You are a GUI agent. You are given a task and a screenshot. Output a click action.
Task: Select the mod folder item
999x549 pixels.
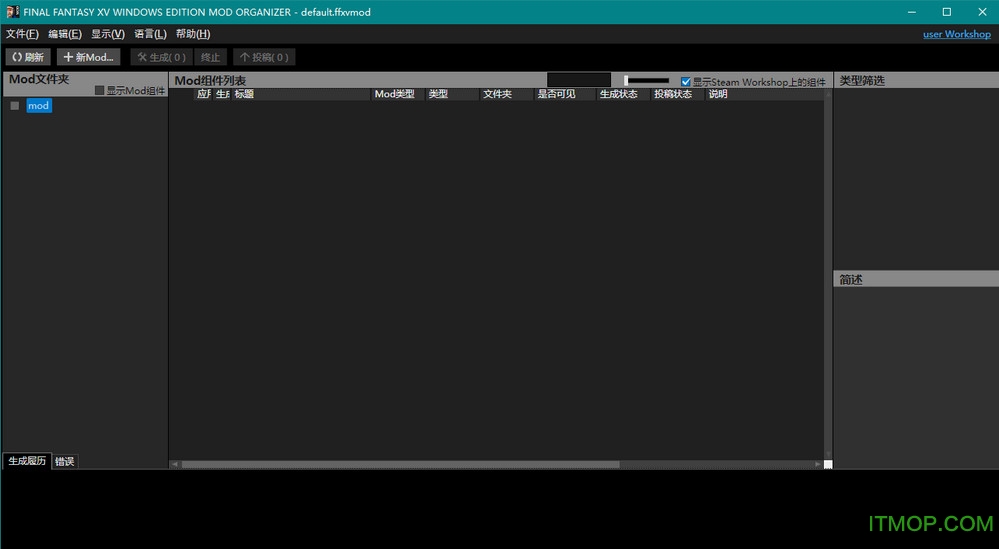pyautogui.click(x=38, y=106)
